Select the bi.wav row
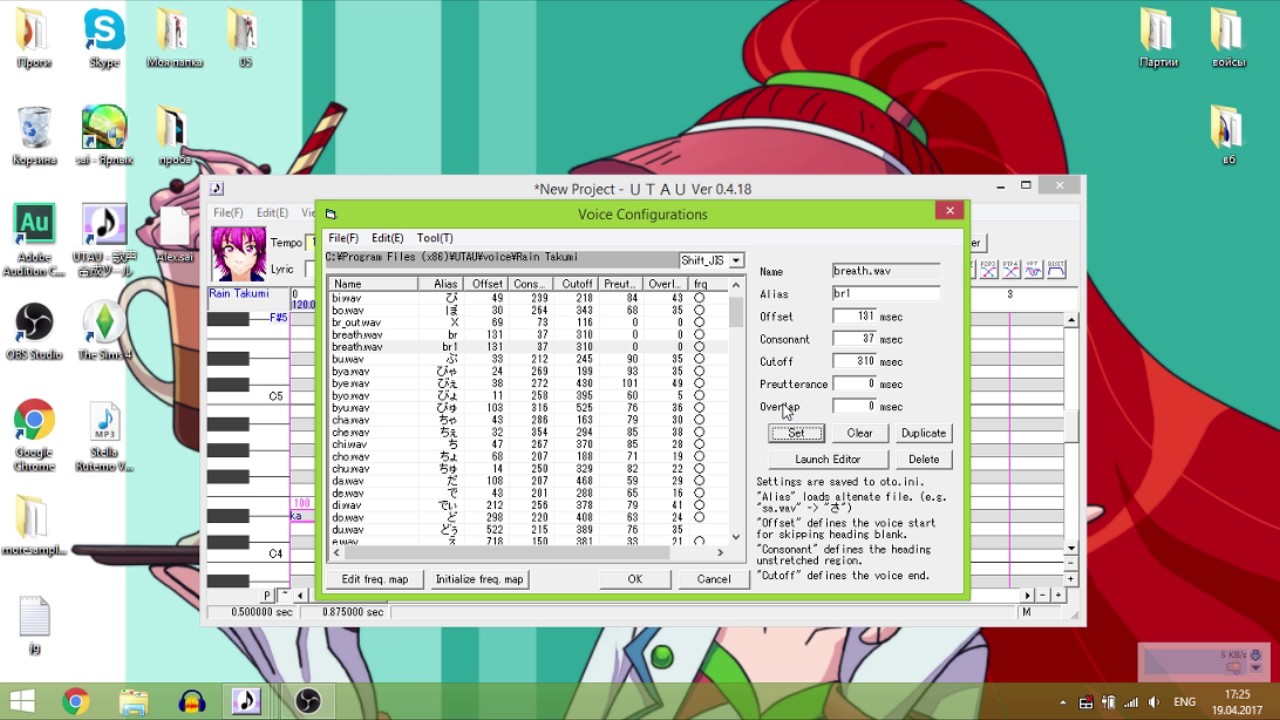Screen dimensions: 1280x720 (528, 298)
